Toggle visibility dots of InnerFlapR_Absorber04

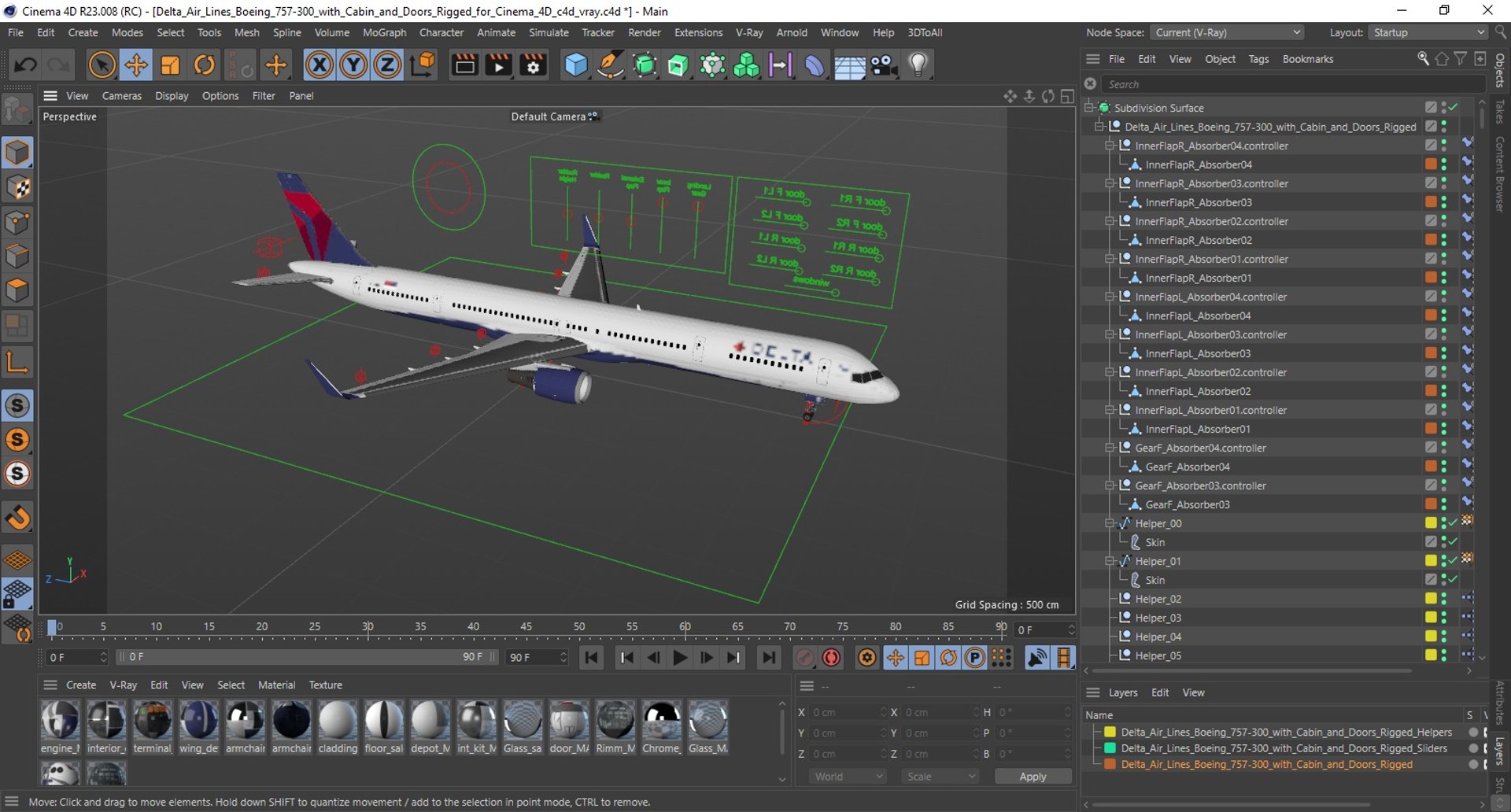1443,164
